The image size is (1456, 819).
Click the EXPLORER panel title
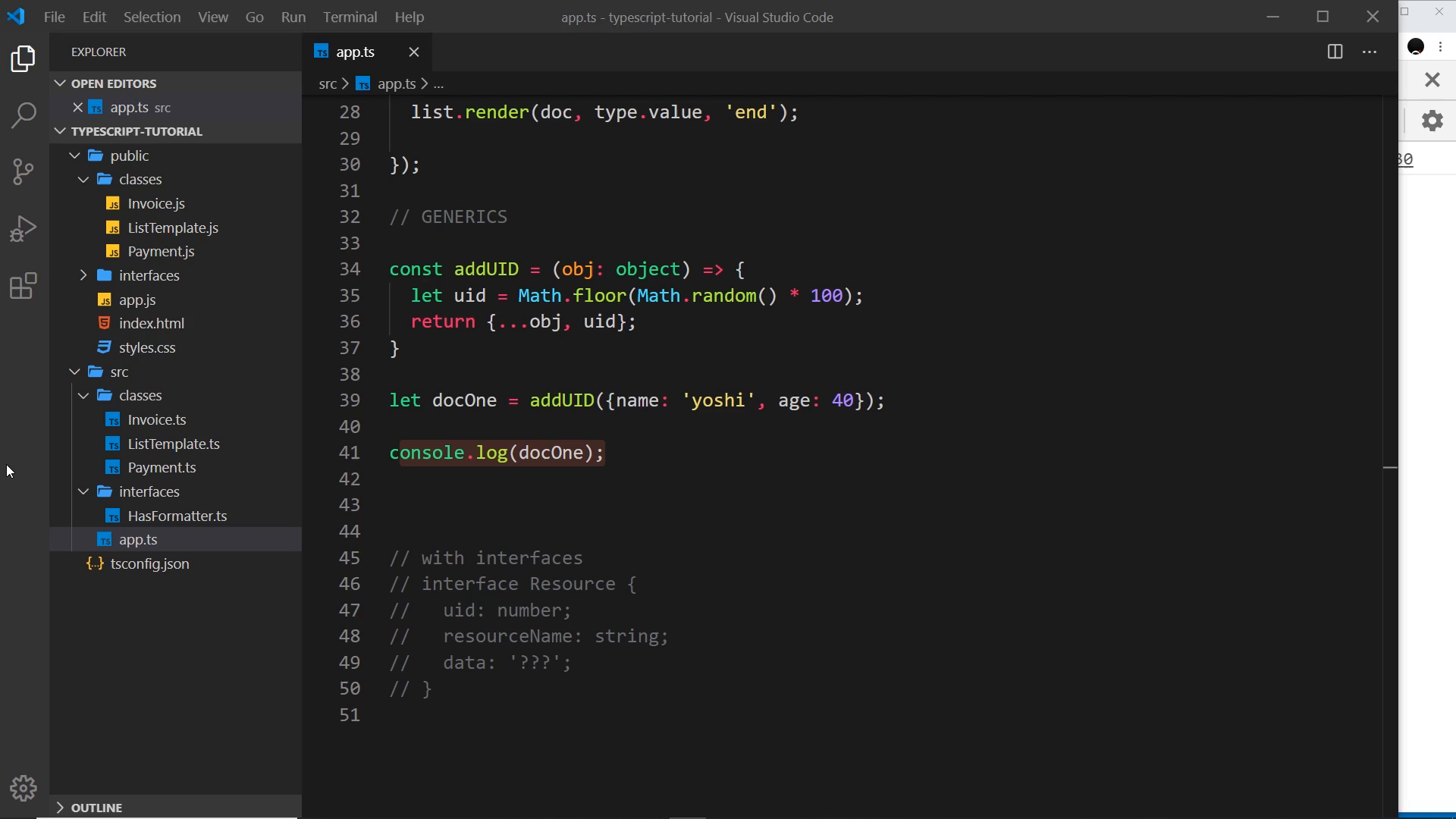pos(99,52)
